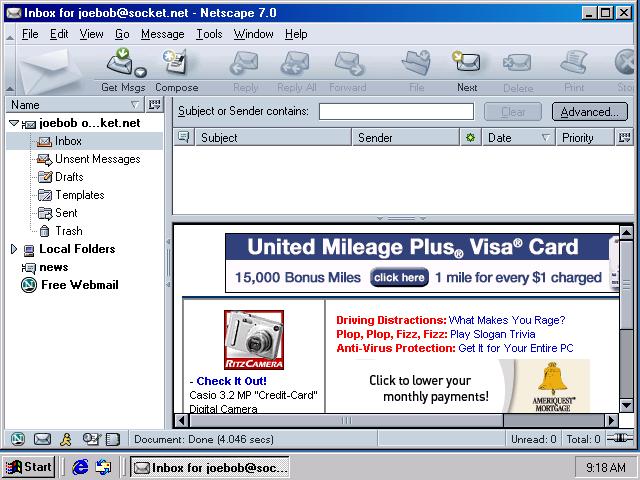Open the Go menu
This screenshot has height=480, width=640.
tap(122, 34)
